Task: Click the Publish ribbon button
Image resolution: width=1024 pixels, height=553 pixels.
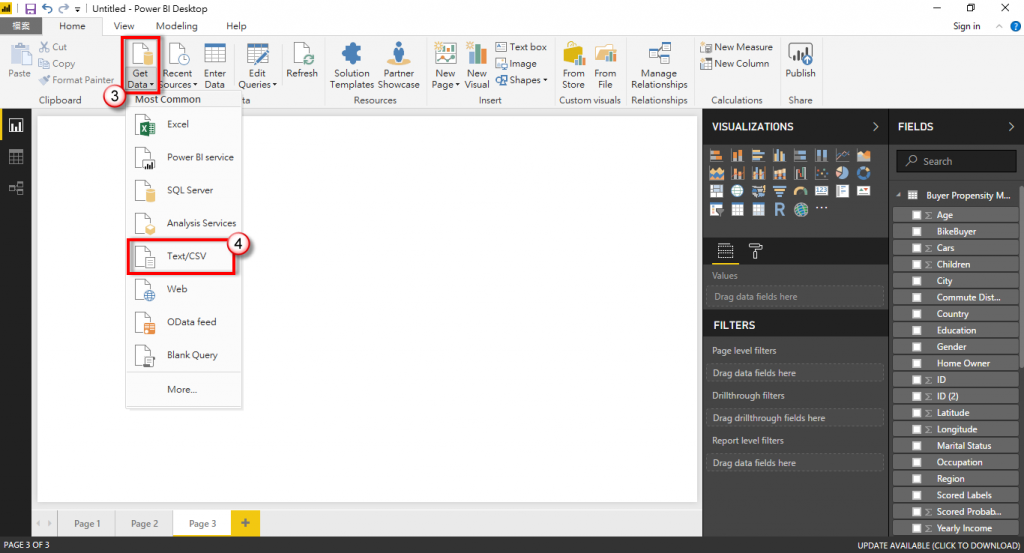Action: [800, 61]
